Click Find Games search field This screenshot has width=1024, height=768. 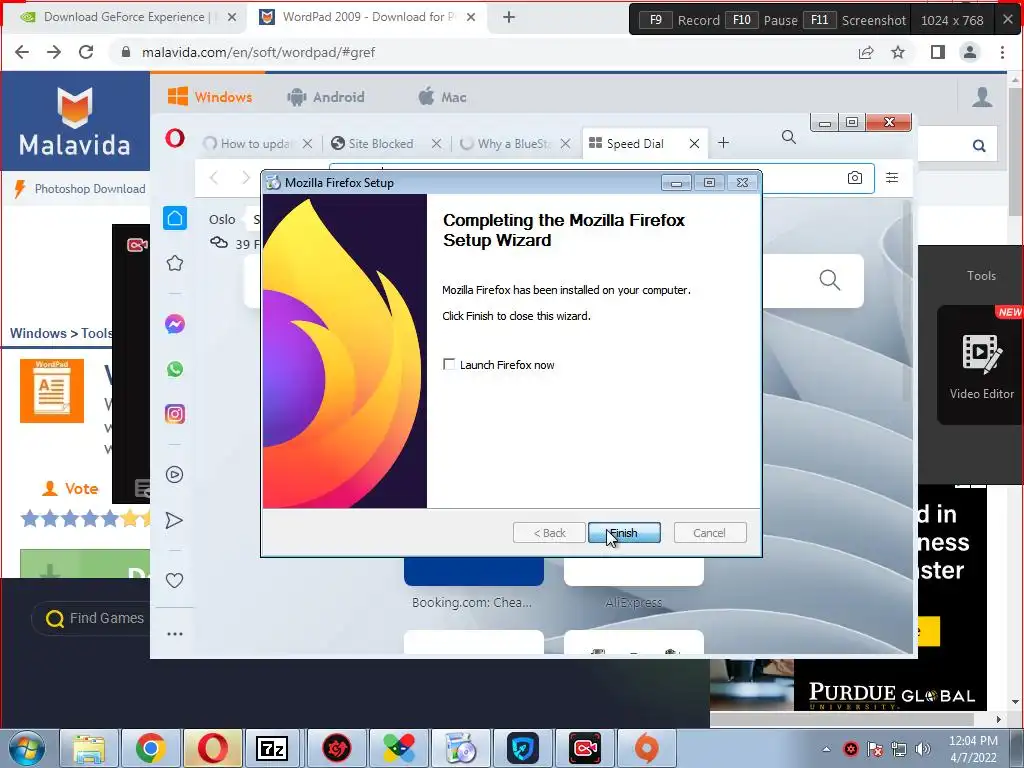(x=91, y=618)
